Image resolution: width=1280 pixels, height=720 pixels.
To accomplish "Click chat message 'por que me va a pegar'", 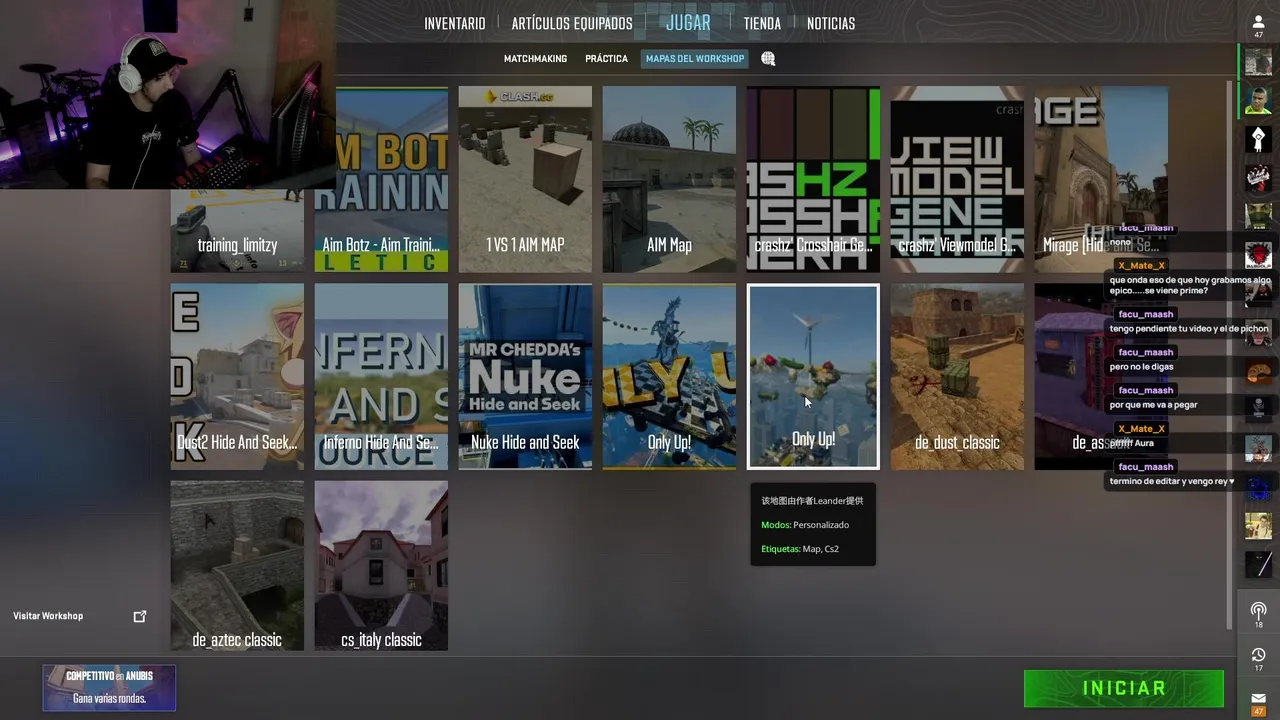I will point(1153,405).
